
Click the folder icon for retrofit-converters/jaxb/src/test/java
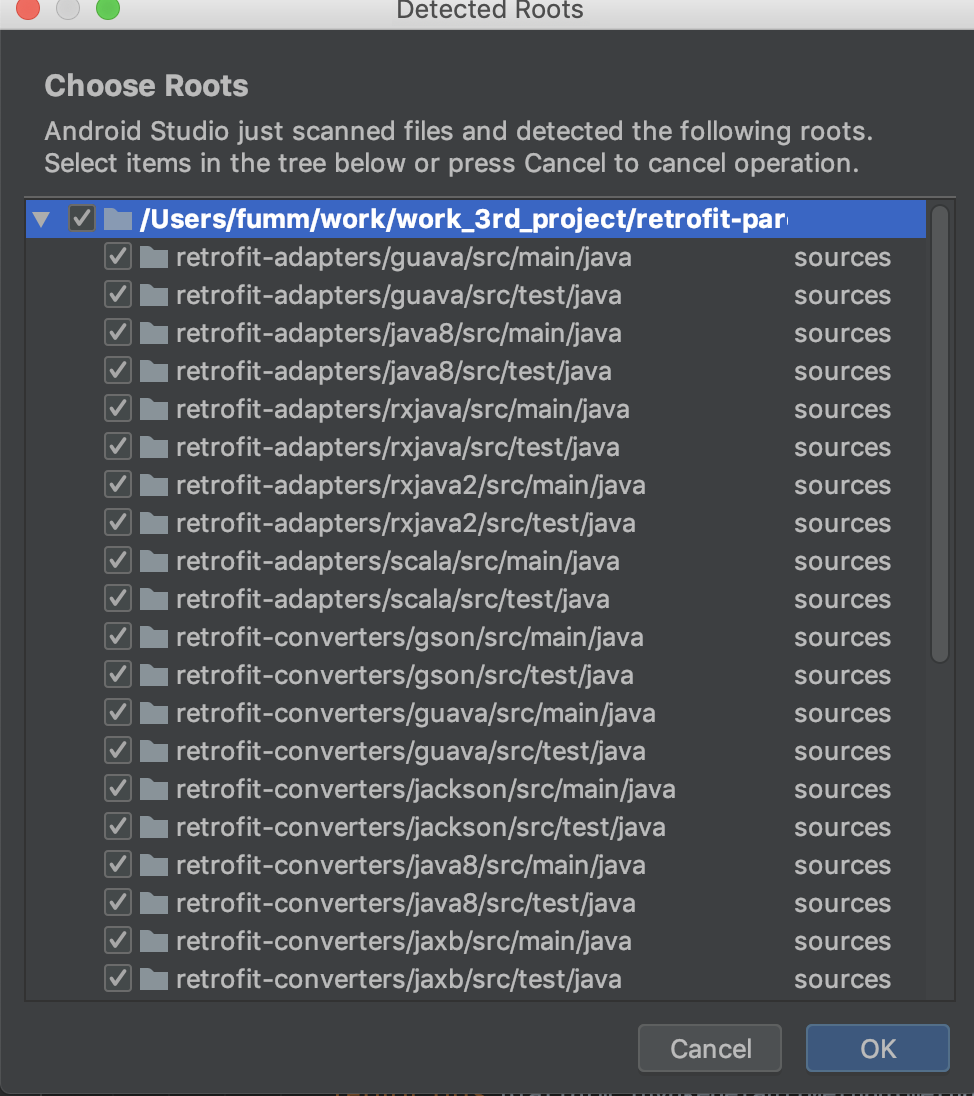pos(153,979)
